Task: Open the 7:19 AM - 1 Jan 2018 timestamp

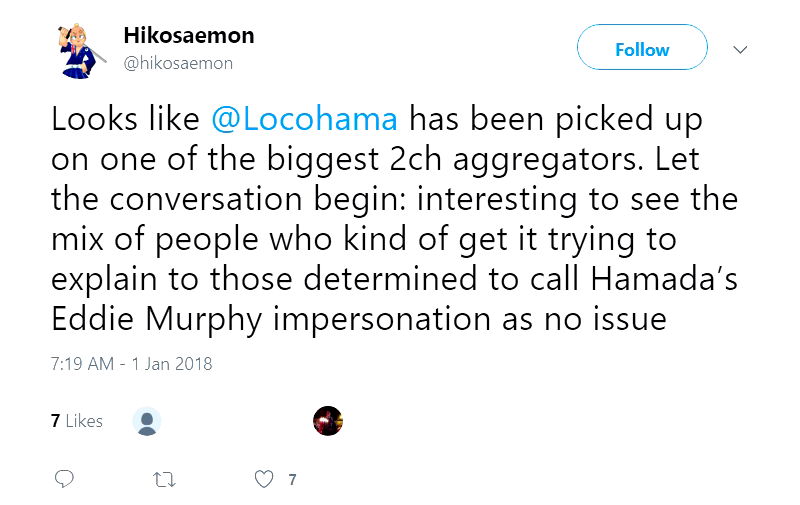Action: (x=131, y=364)
